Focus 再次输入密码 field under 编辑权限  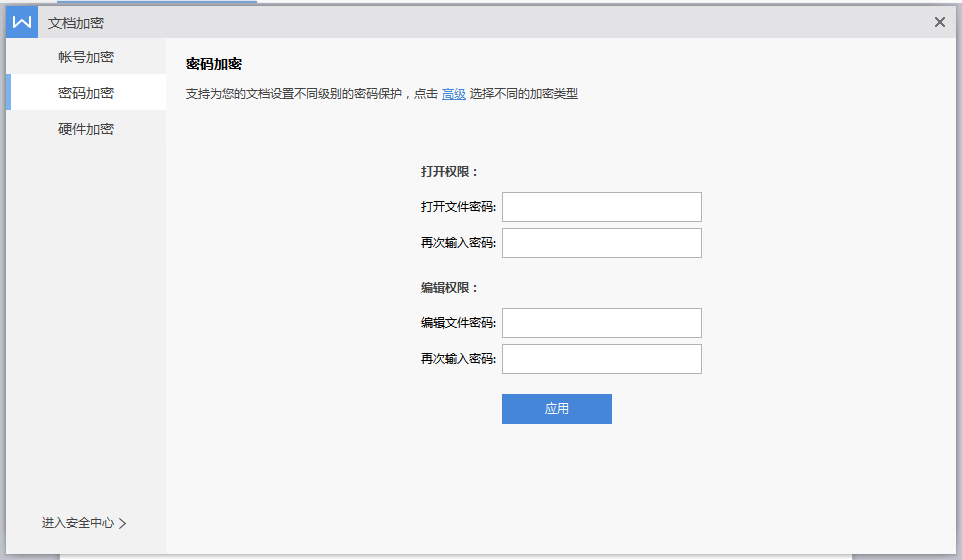click(x=601, y=359)
